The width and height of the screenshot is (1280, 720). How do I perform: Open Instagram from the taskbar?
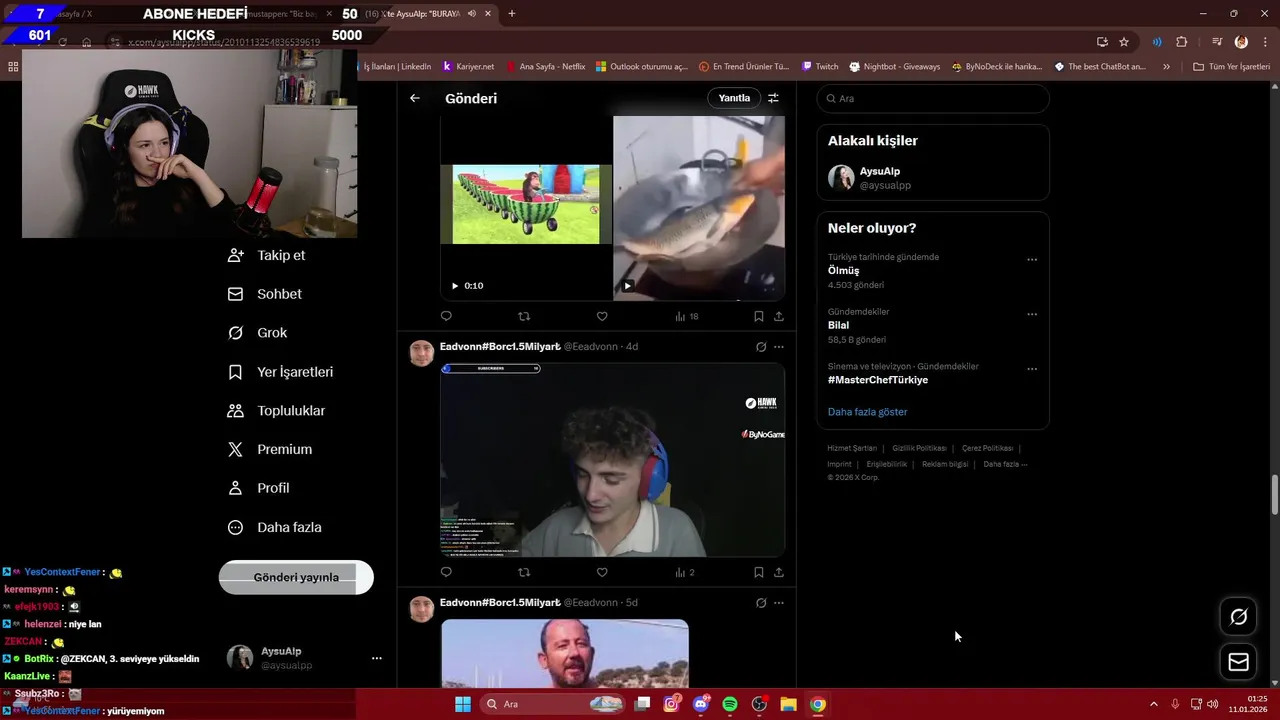tap(672, 704)
